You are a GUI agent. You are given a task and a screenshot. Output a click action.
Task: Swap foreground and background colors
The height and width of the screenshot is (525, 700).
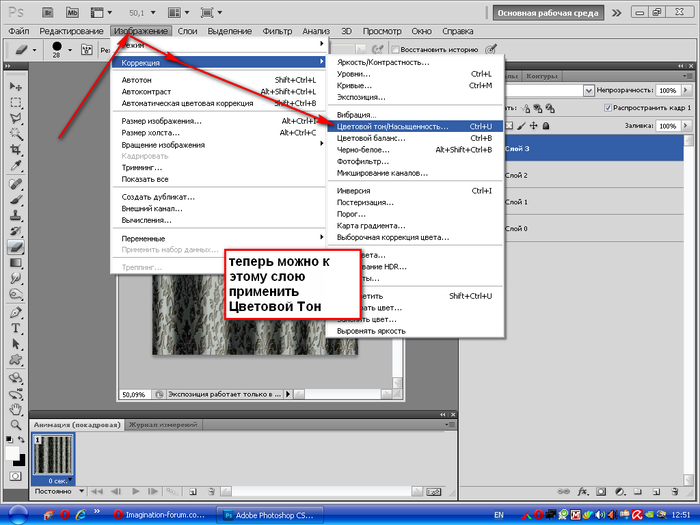tap(21, 440)
